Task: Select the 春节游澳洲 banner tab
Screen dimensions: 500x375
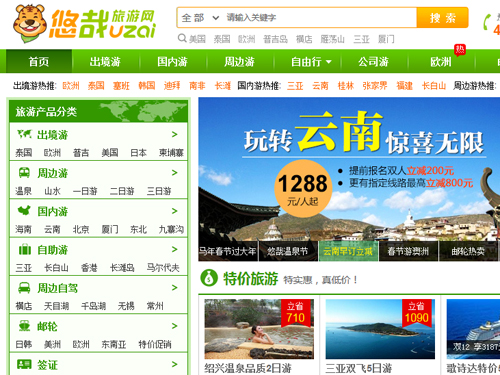Action: coord(408,251)
